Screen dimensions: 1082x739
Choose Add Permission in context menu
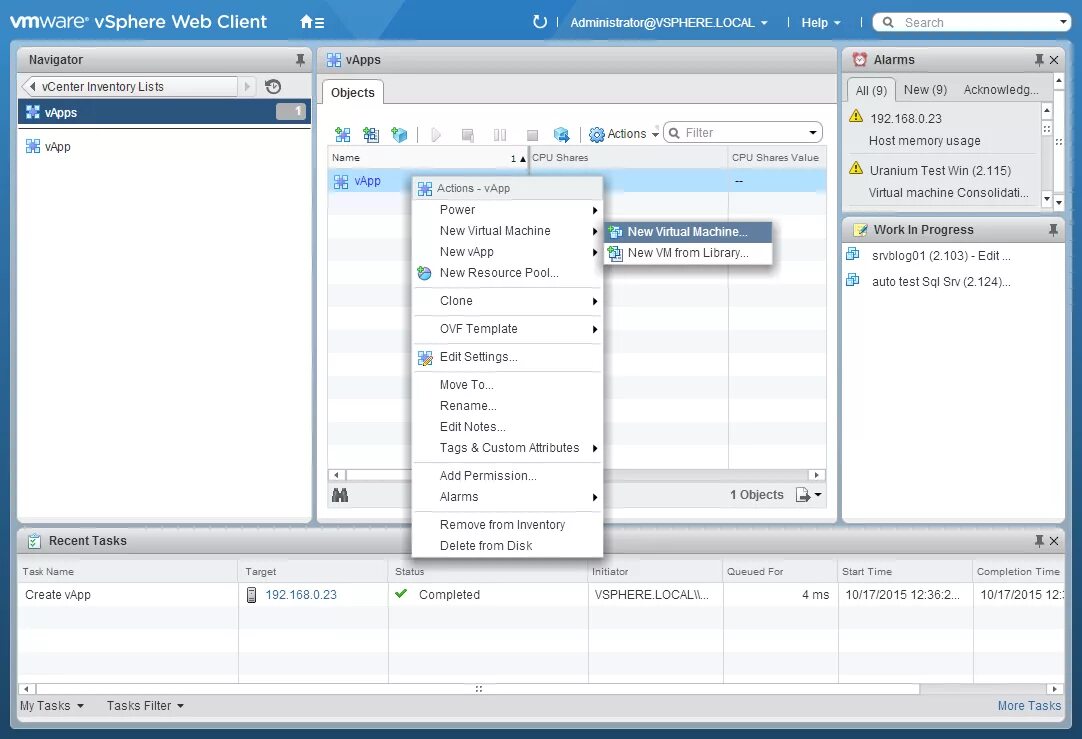(507, 475)
